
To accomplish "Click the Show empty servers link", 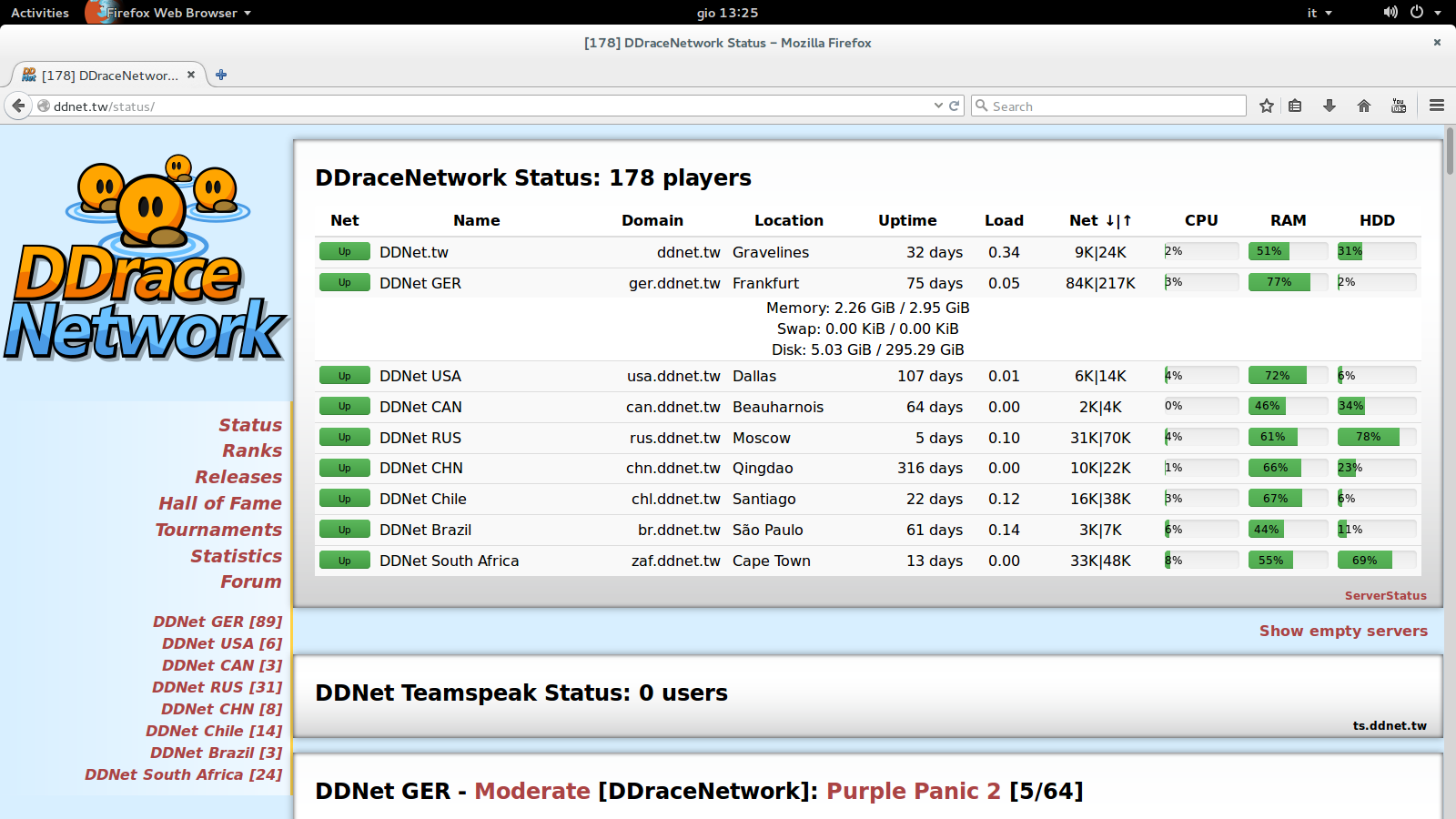I will pyautogui.click(x=1343, y=631).
